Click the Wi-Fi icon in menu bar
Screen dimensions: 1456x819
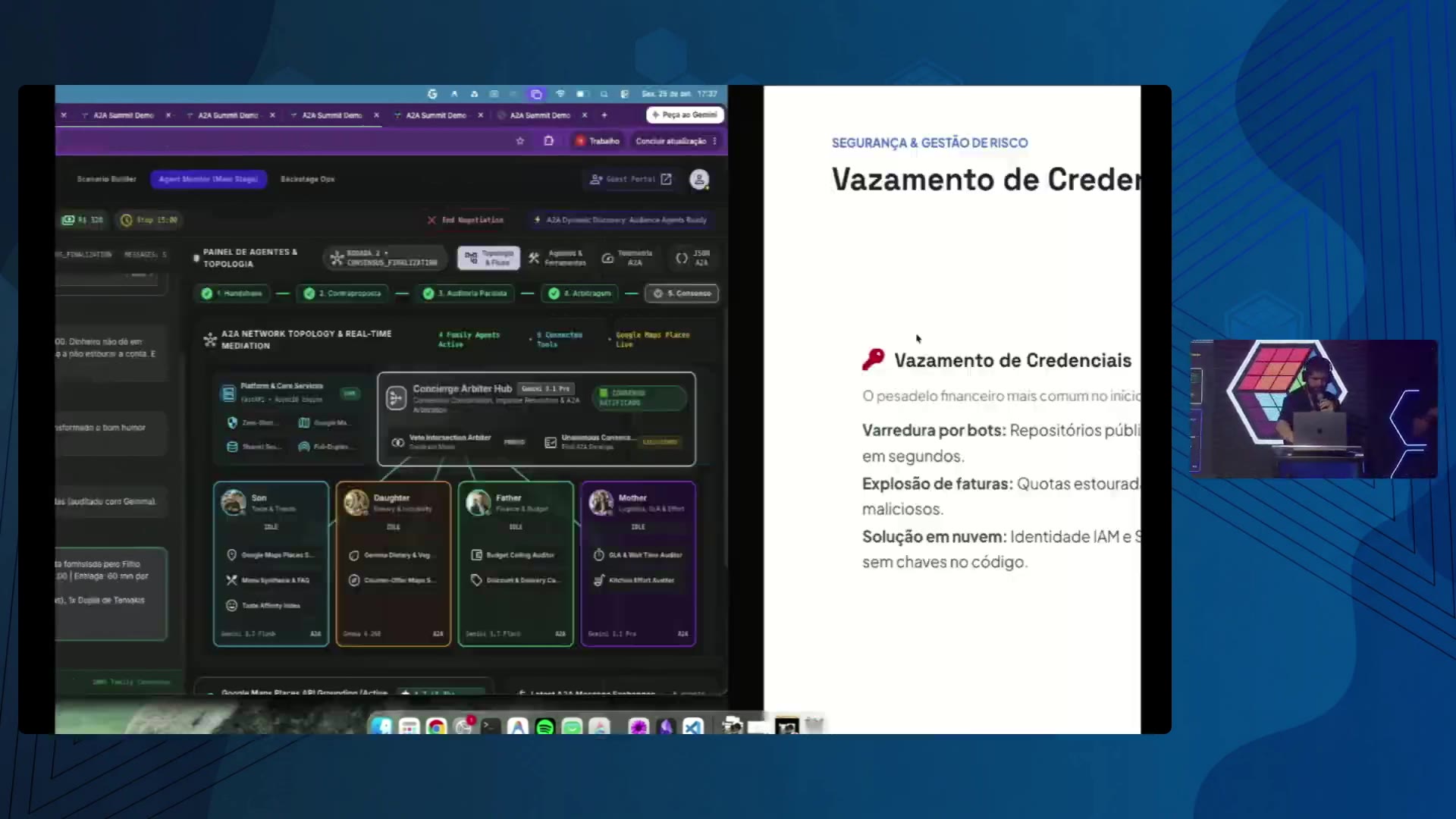(x=560, y=94)
